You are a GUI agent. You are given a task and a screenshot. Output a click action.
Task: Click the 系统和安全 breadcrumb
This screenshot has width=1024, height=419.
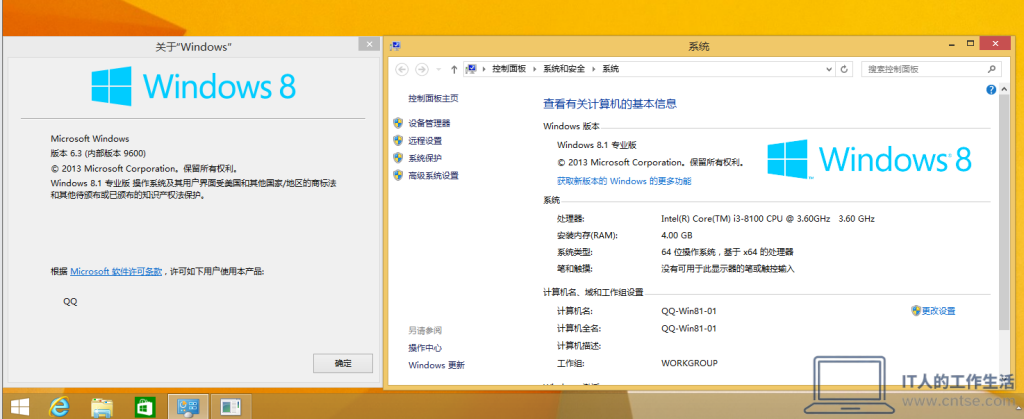[x=564, y=69]
